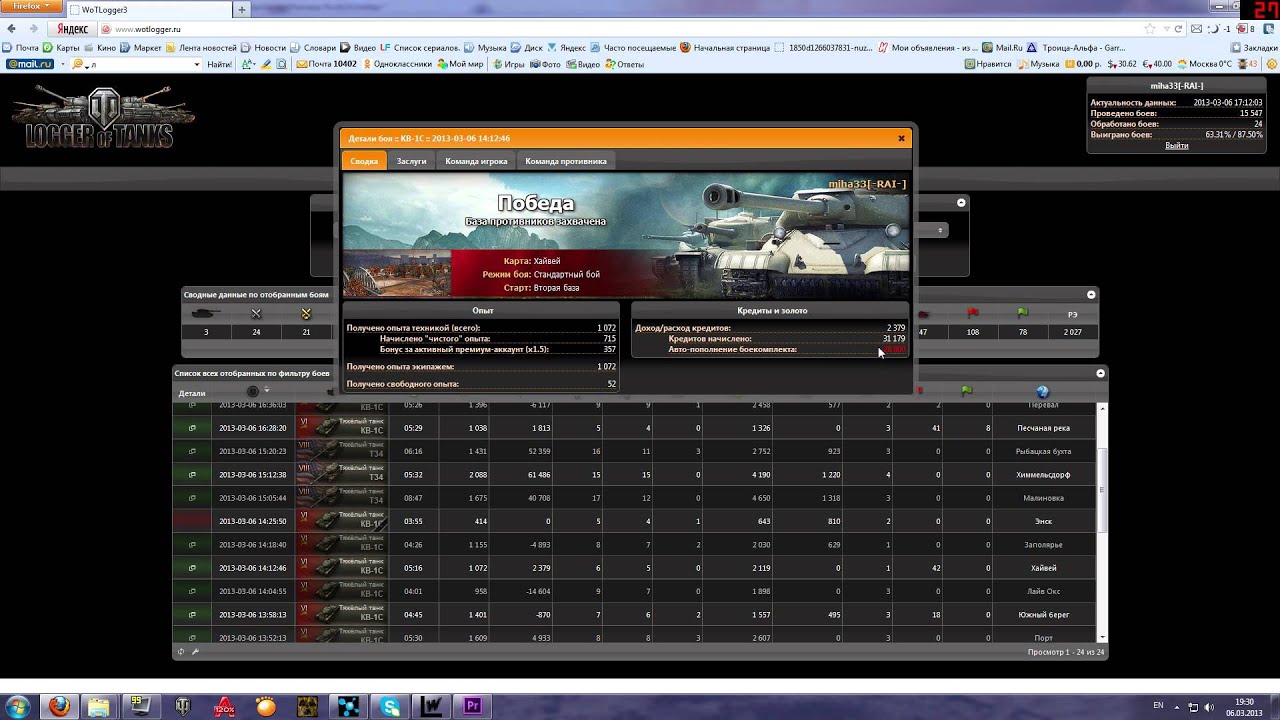Image resolution: width=1280 pixels, height=720 pixels.
Task: Open the Почта bookmark
Action: pyautogui.click(x=20, y=47)
